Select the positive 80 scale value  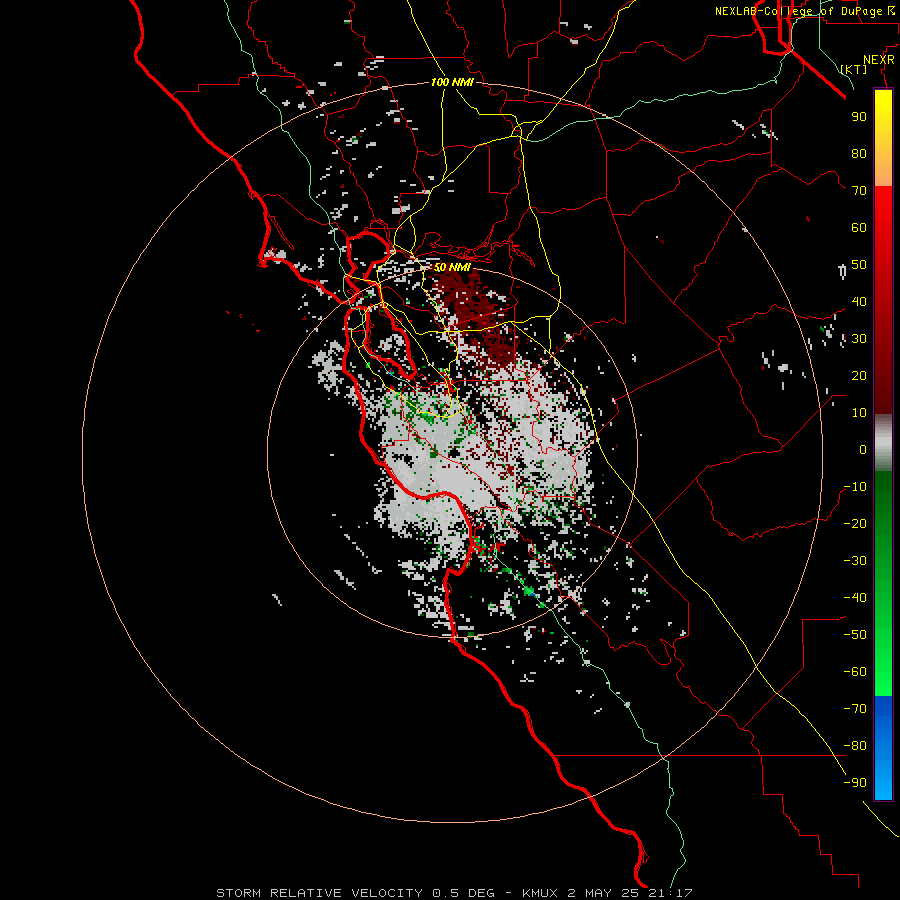click(x=859, y=153)
